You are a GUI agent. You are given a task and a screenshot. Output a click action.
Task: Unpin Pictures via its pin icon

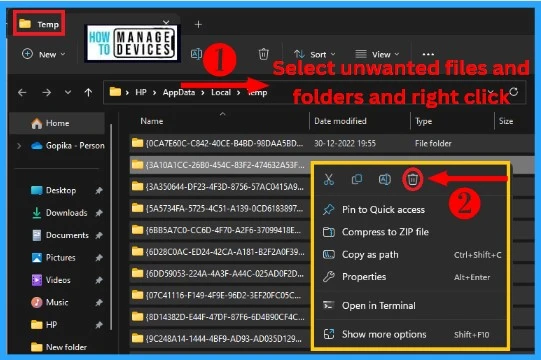pyautogui.click(x=99, y=258)
